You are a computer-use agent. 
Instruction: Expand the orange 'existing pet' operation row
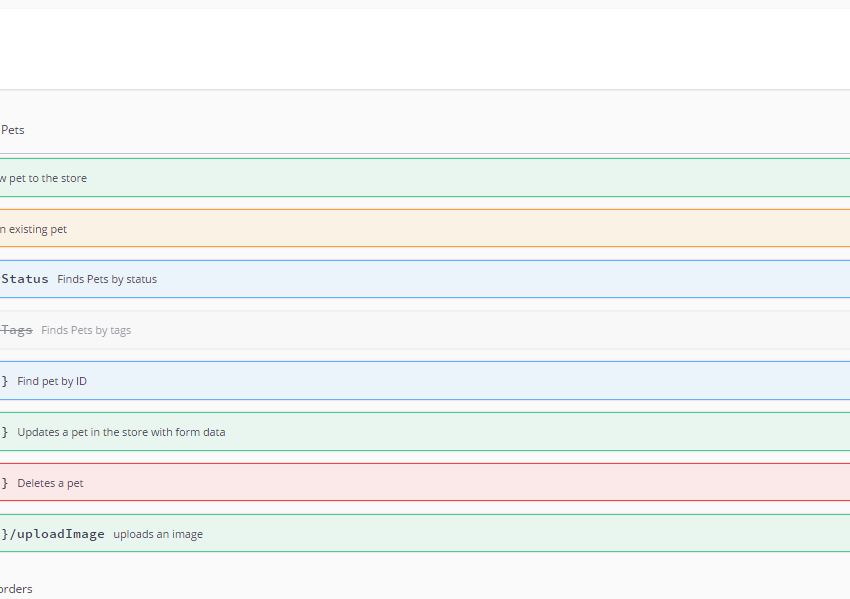[x=34, y=229]
